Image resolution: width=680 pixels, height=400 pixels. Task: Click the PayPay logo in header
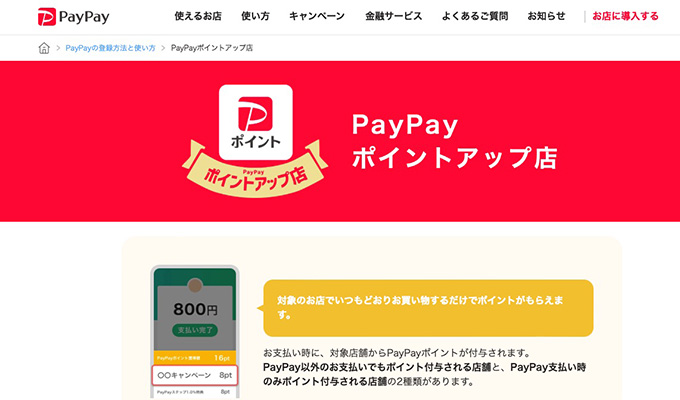[73, 17]
